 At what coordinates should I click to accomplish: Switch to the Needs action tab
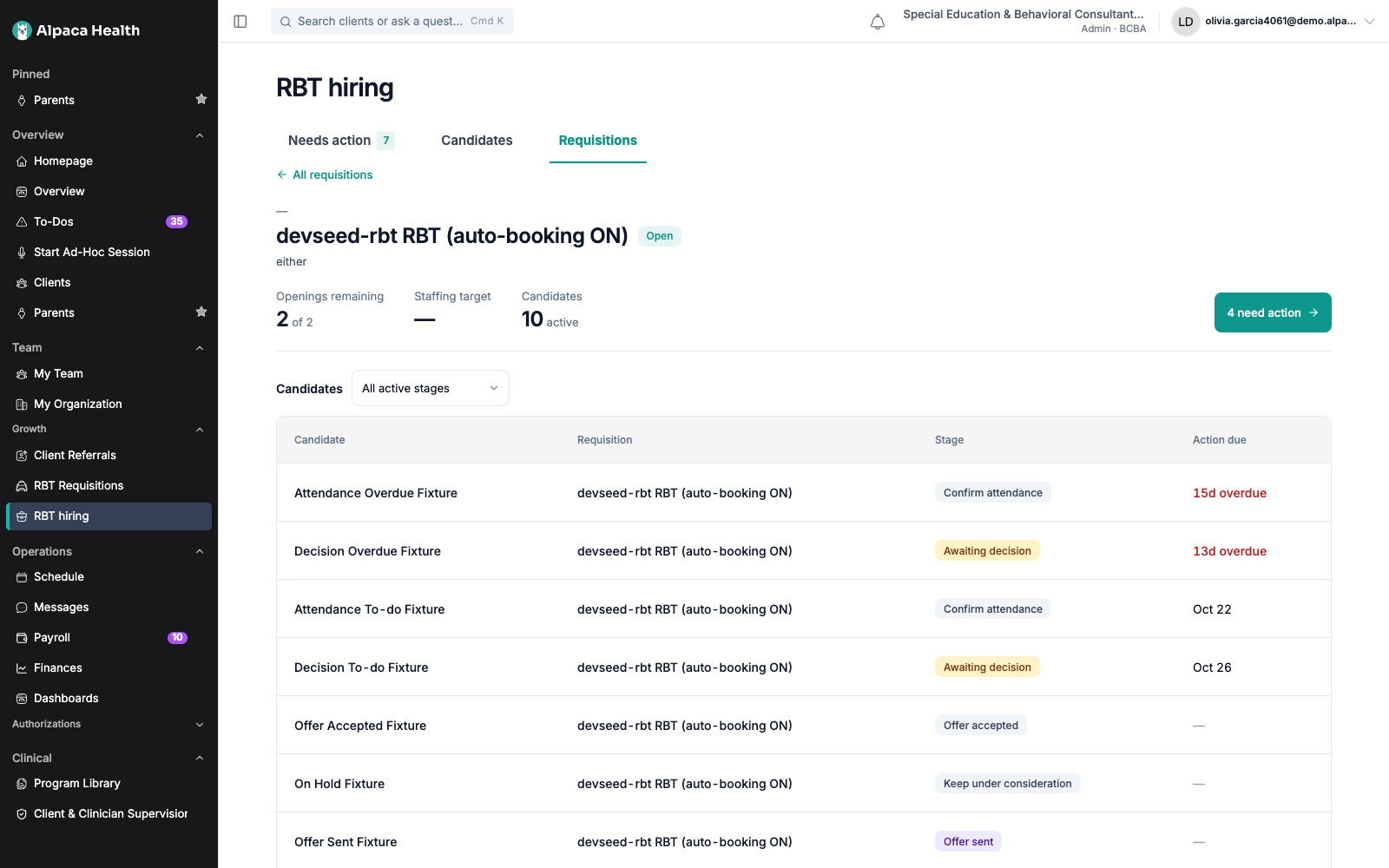point(341,141)
